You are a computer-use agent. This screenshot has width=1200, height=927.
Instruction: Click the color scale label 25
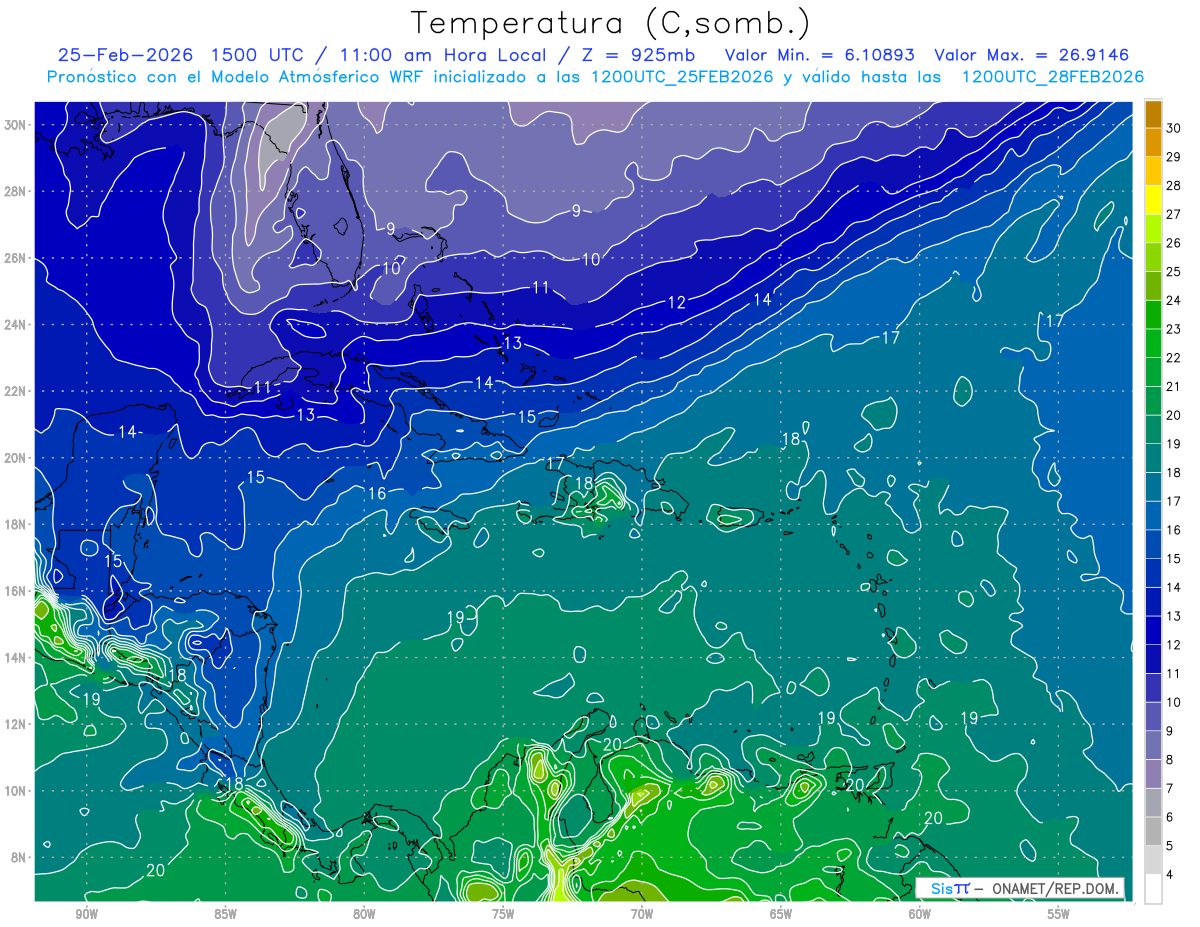1174,271
